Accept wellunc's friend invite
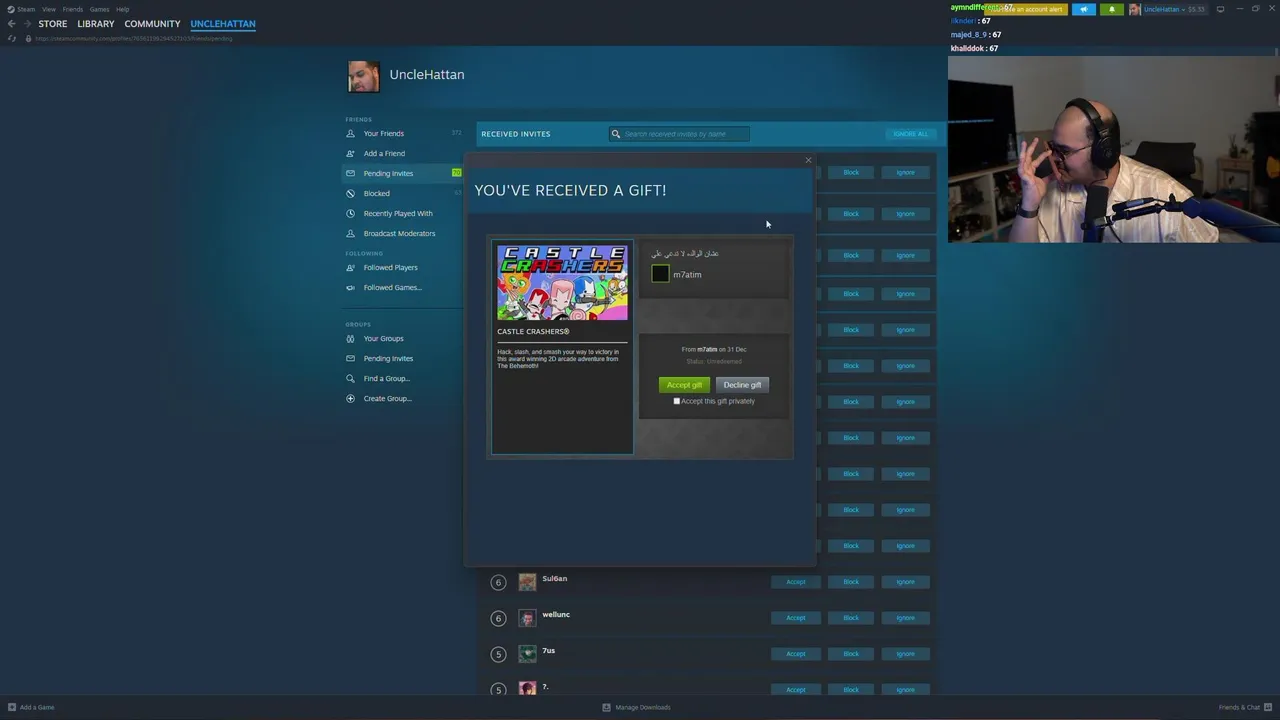The height and width of the screenshot is (720, 1280). pyautogui.click(x=796, y=618)
